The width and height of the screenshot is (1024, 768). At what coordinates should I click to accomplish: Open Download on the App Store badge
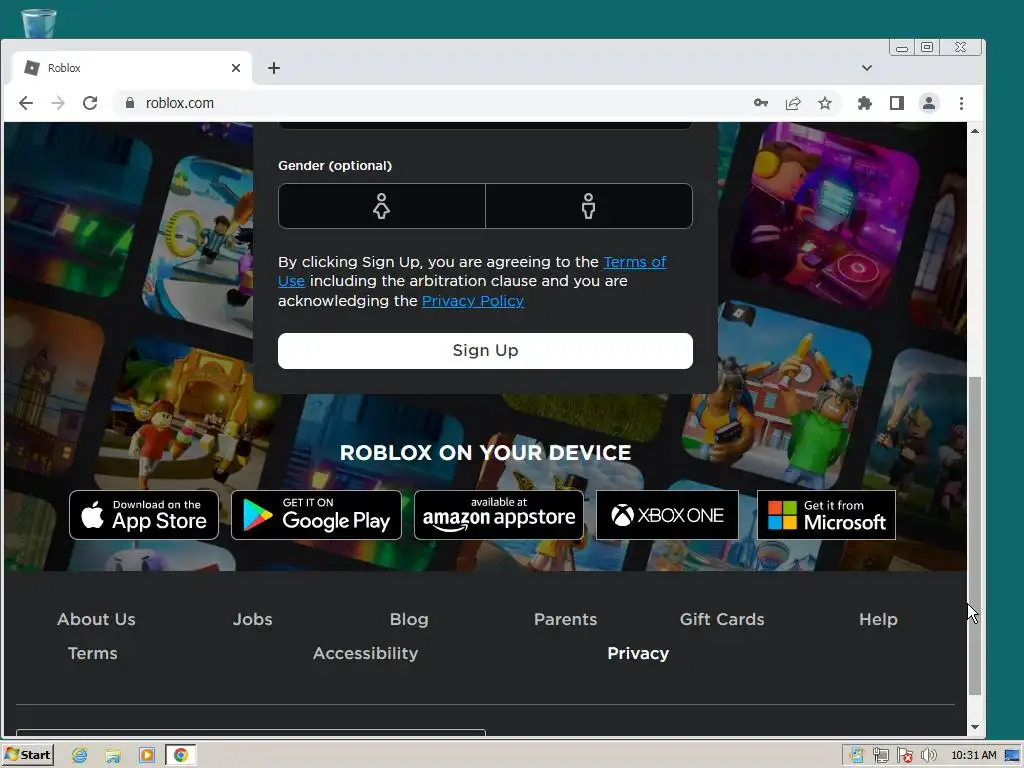click(x=144, y=515)
